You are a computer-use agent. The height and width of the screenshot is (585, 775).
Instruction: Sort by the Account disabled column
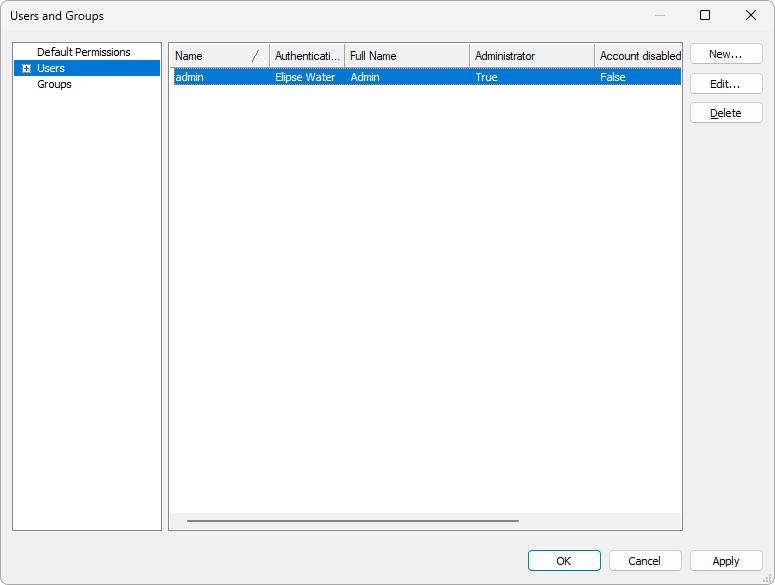point(639,56)
